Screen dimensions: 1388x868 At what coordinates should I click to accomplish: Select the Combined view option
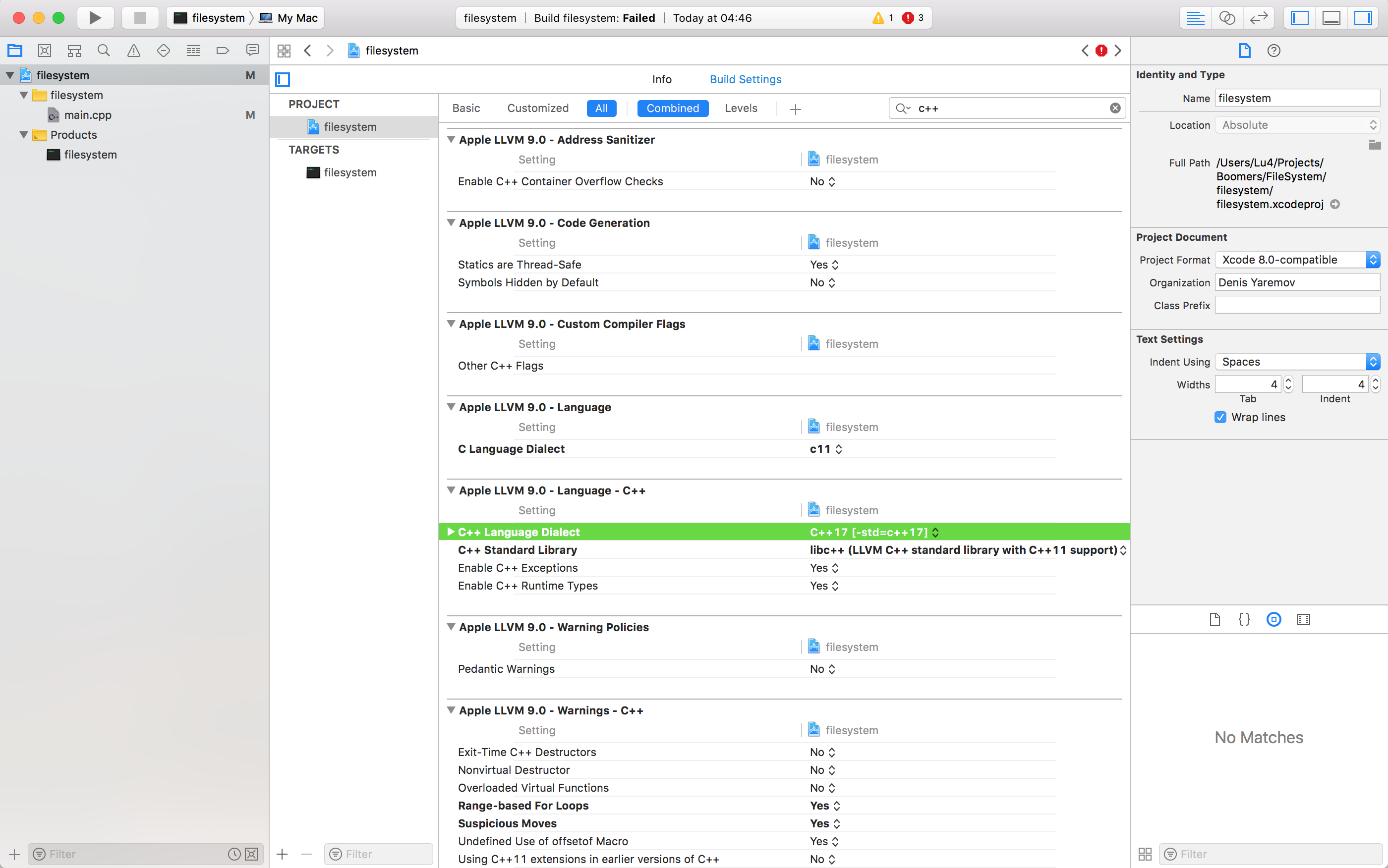pos(673,108)
